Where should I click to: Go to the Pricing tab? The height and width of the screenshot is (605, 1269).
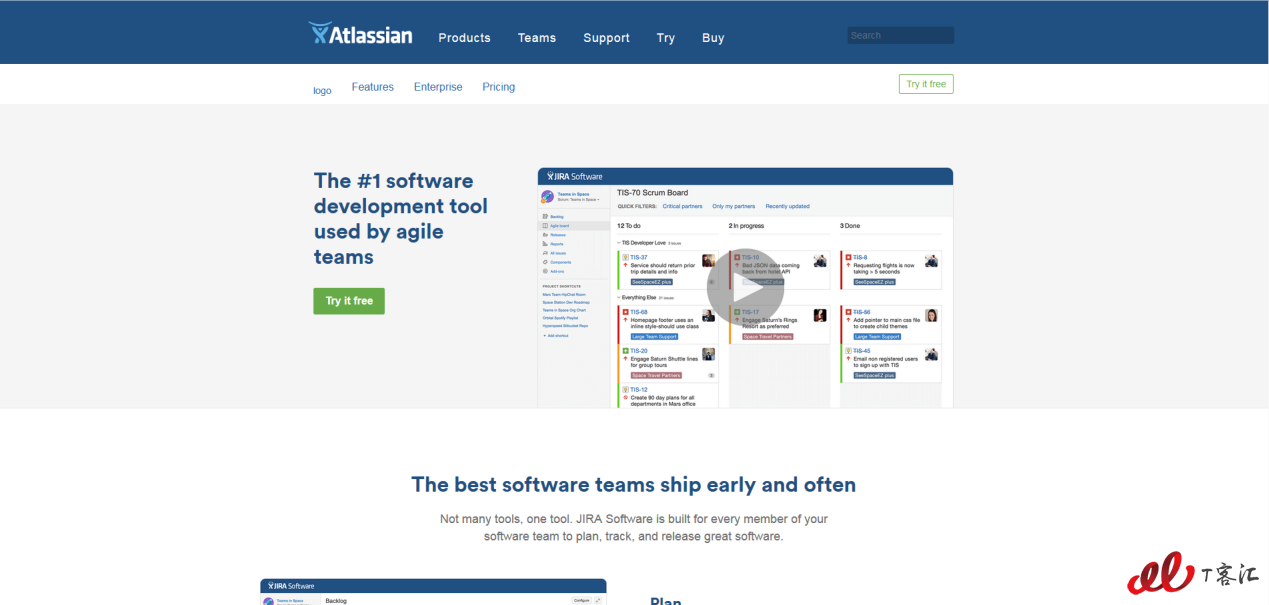coord(499,87)
